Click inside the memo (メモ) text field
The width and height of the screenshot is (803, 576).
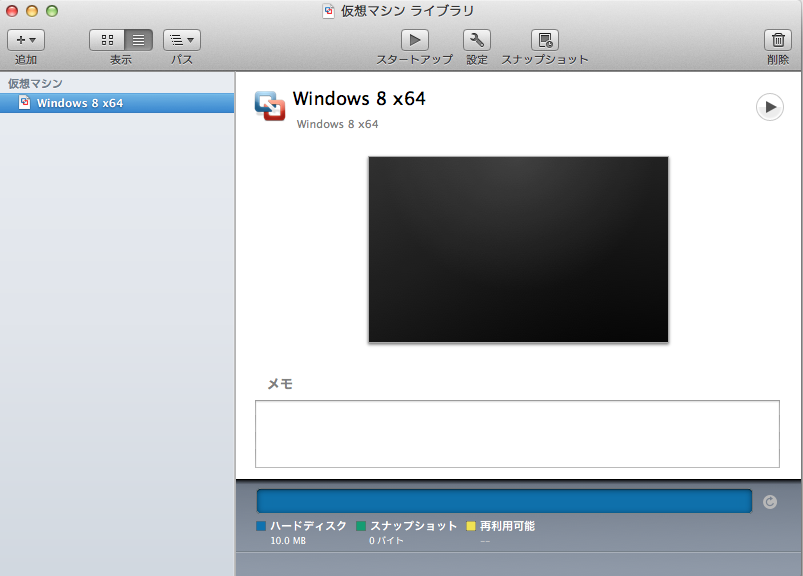[x=517, y=434]
